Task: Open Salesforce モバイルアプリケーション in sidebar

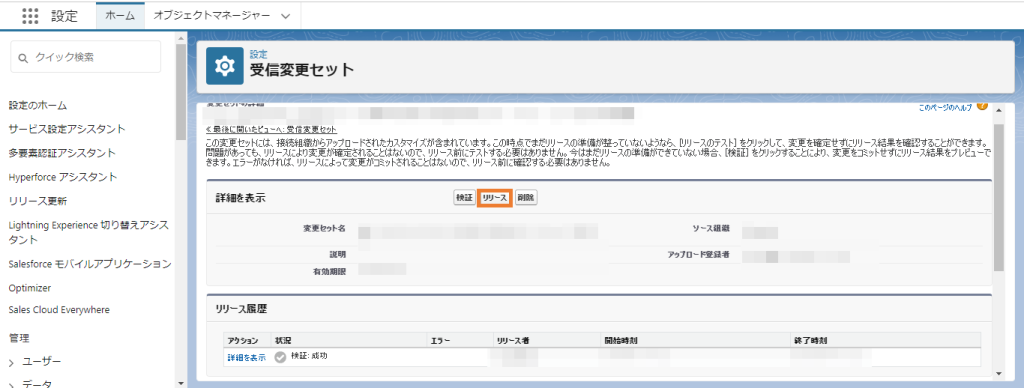Action: tap(90, 264)
